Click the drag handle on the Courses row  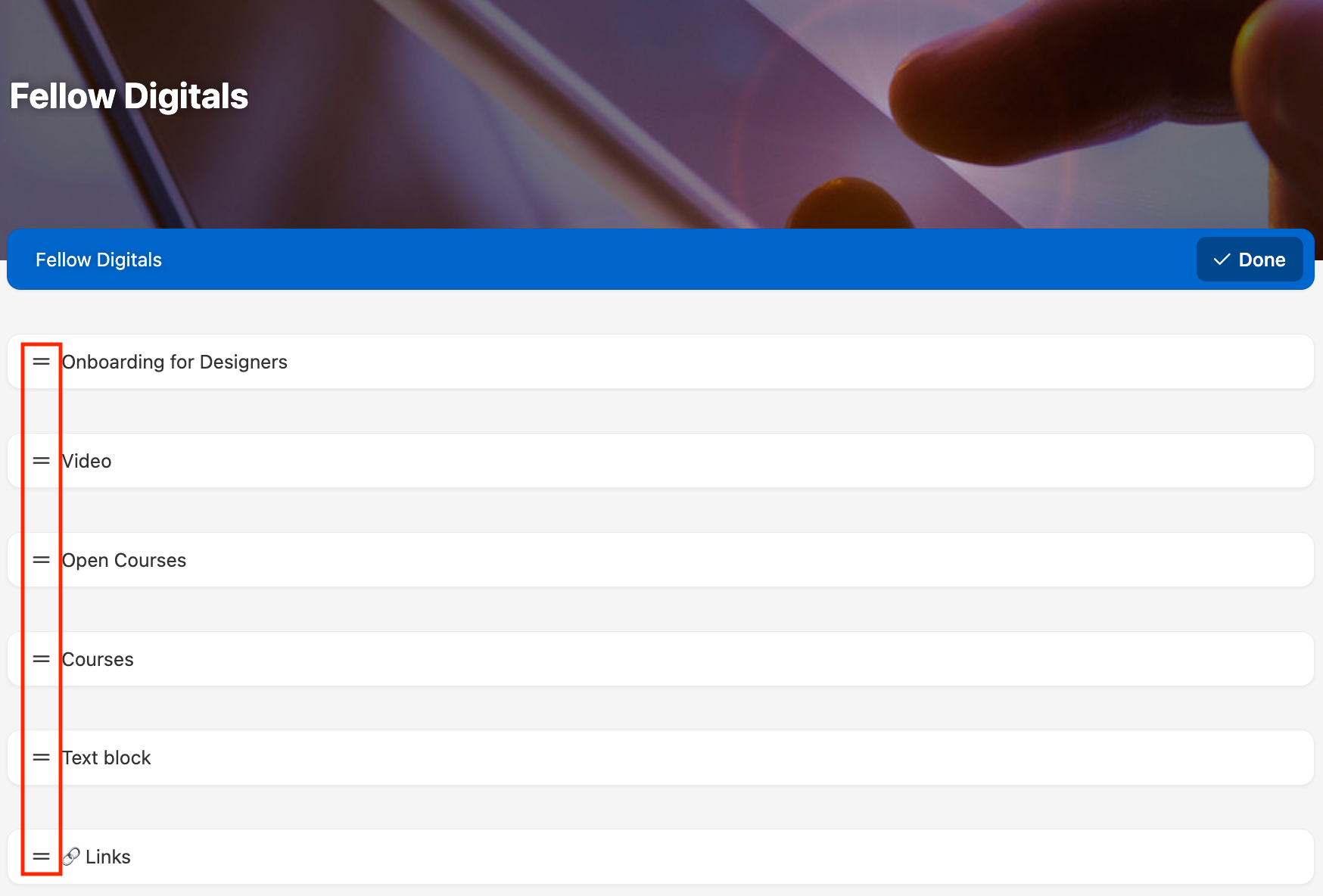[x=42, y=659]
